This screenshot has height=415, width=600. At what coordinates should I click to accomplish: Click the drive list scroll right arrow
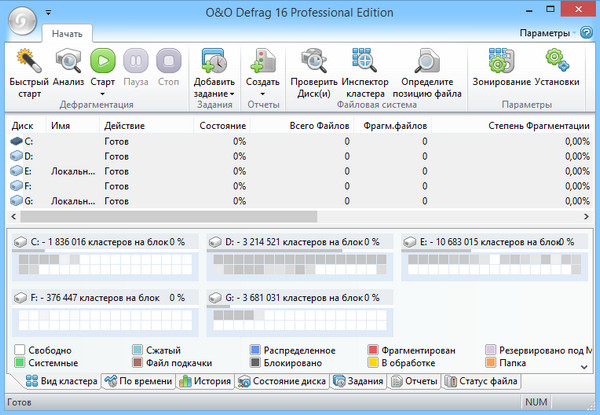click(x=586, y=216)
